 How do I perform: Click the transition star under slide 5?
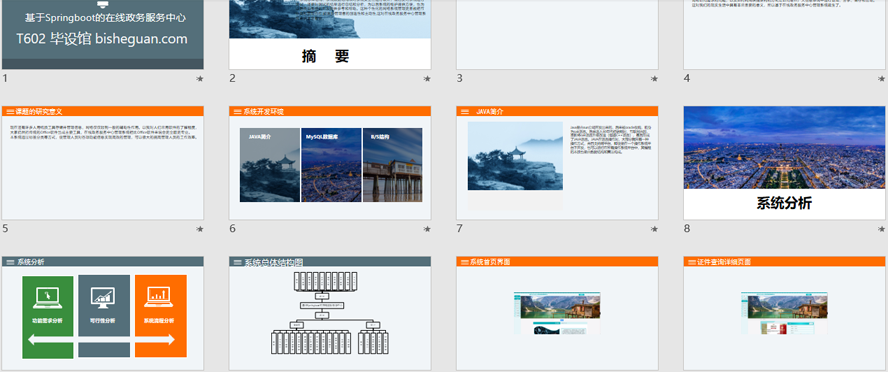point(200,229)
